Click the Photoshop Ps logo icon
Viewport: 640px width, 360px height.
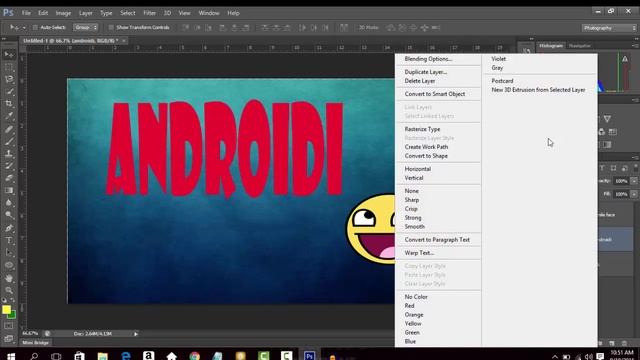click(x=8, y=13)
